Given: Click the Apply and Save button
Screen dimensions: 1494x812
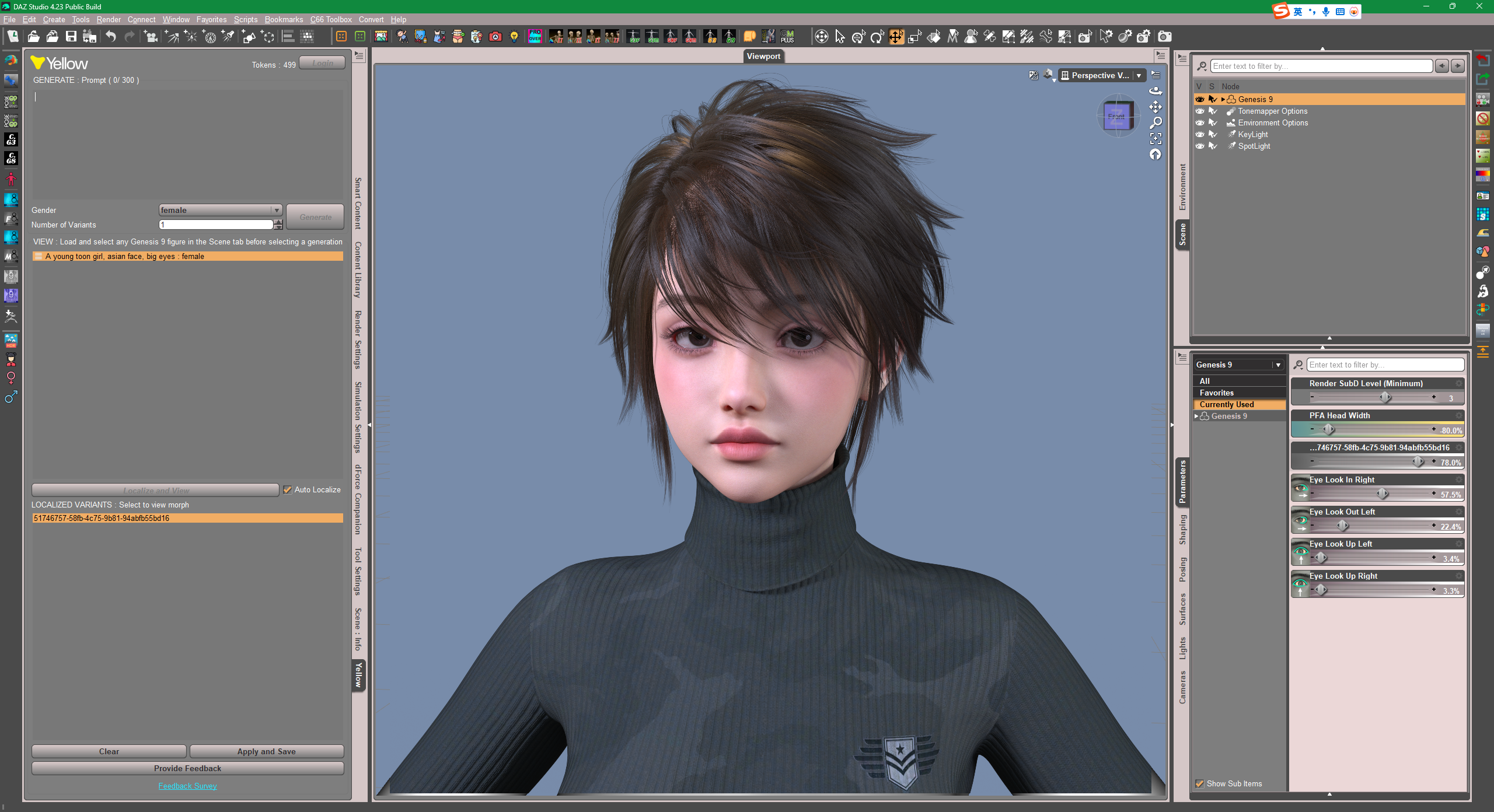Looking at the screenshot, I should (x=266, y=751).
